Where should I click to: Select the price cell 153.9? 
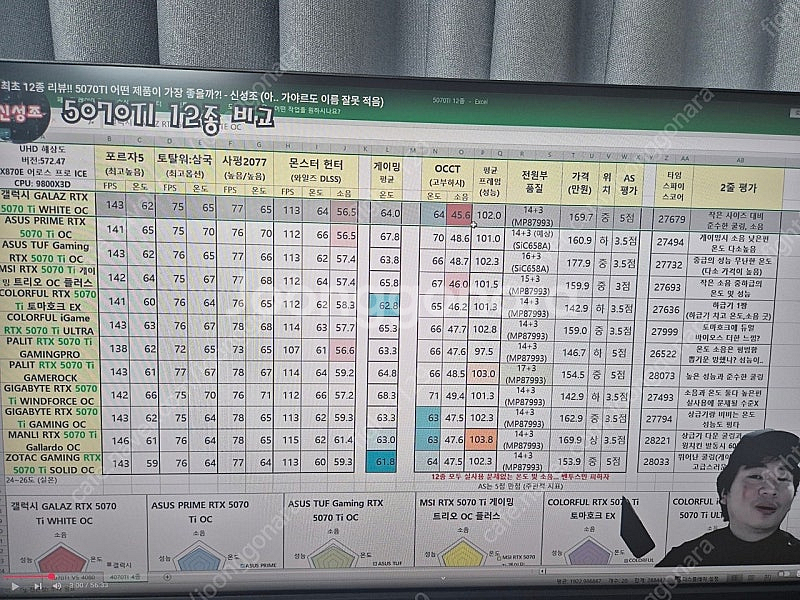[x=569, y=461]
